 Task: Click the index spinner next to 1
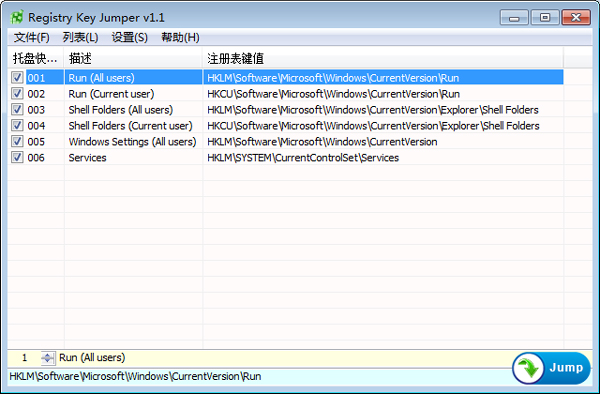(47, 358)
